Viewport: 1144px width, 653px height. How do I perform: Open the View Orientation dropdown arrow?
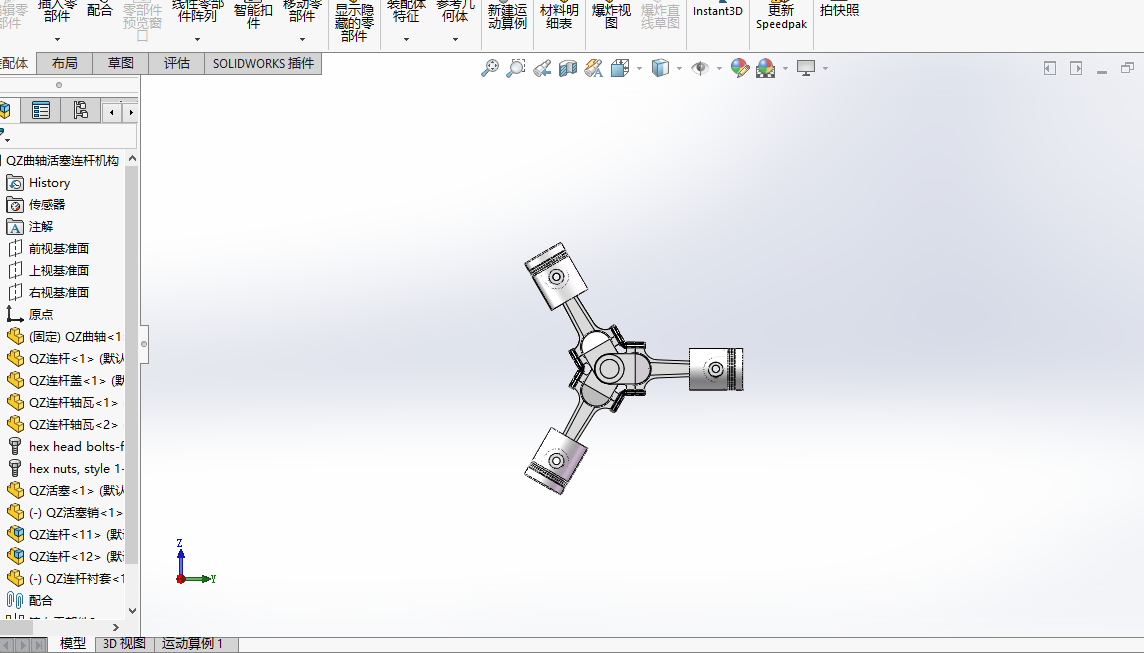click(638, 68)
